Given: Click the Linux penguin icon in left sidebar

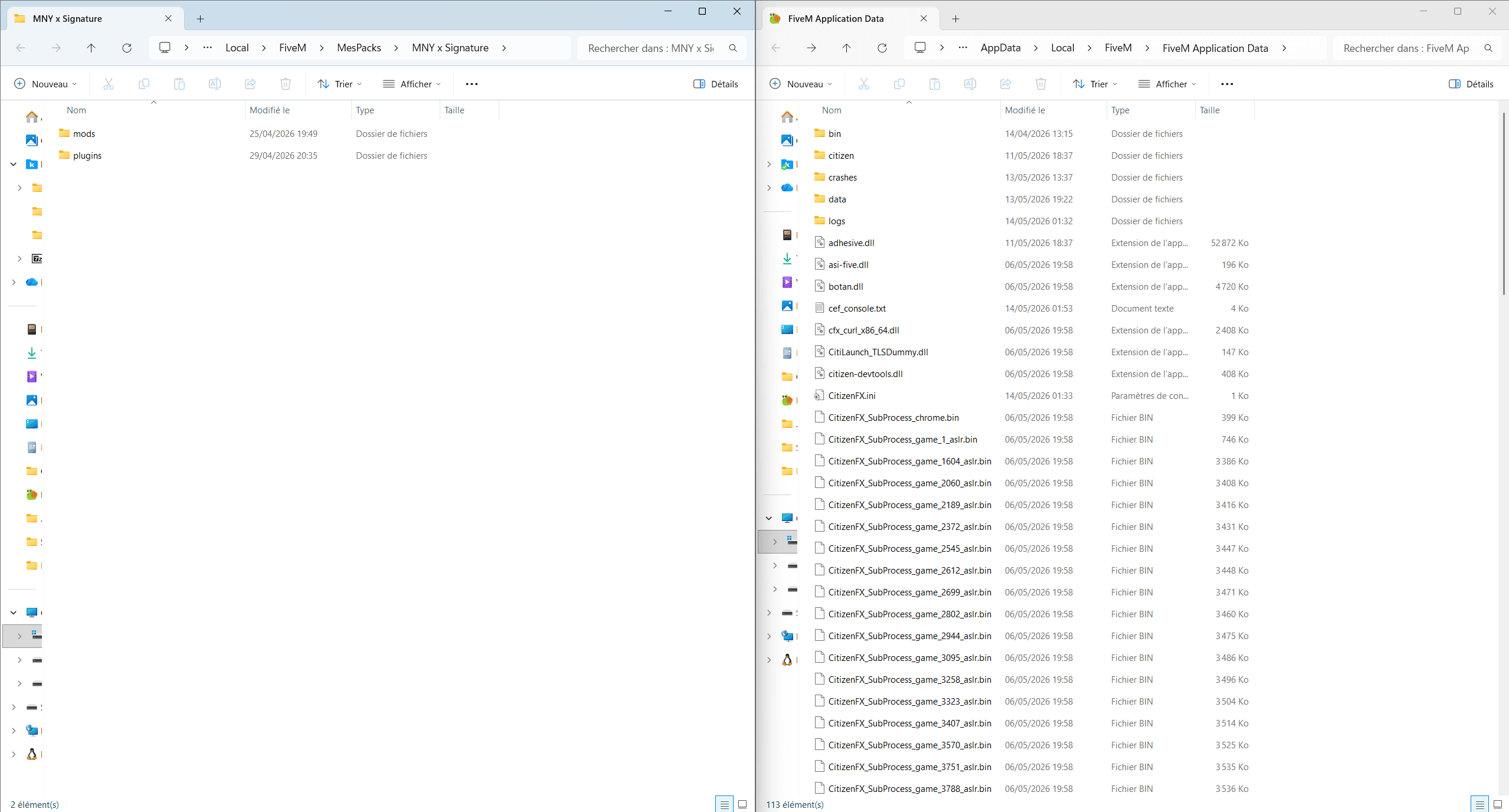Looking at the screenshot, I should [x=32, y=754].
